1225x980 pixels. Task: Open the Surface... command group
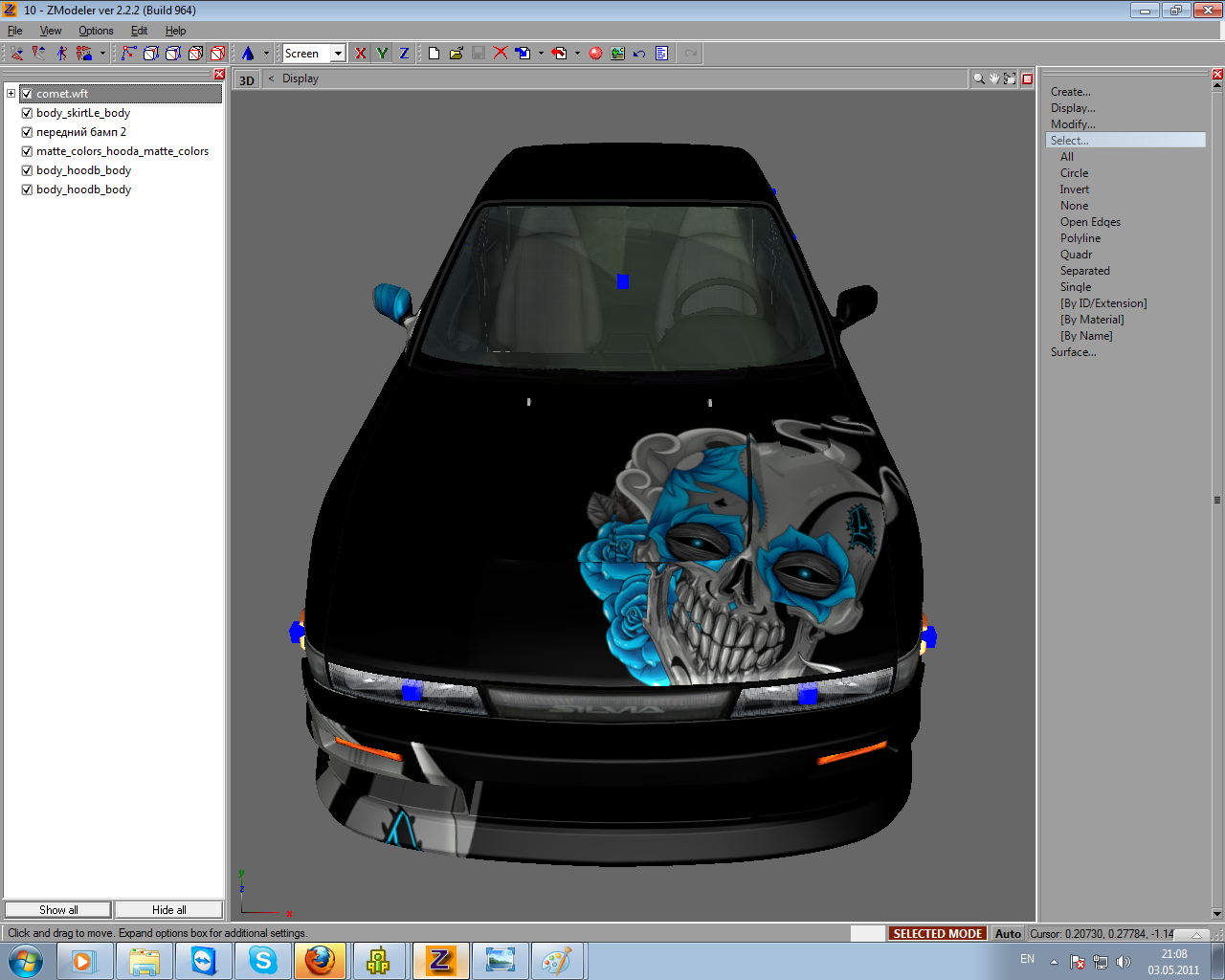coord(1074,352)
